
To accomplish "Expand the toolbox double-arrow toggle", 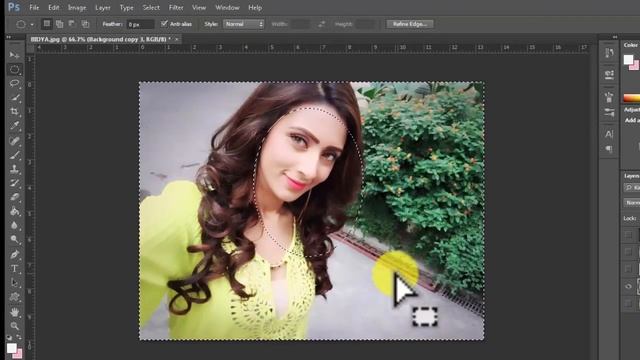I will click(9, 37).
